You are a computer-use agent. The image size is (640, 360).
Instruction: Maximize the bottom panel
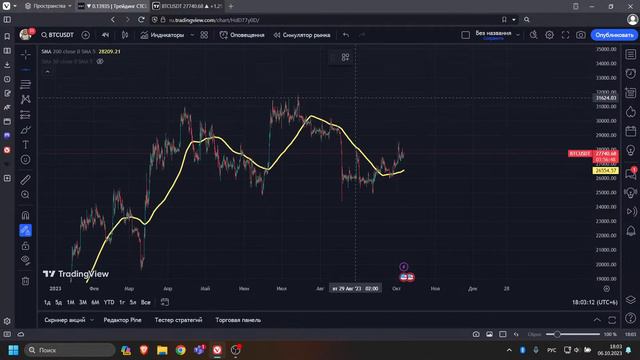(612, 320)
